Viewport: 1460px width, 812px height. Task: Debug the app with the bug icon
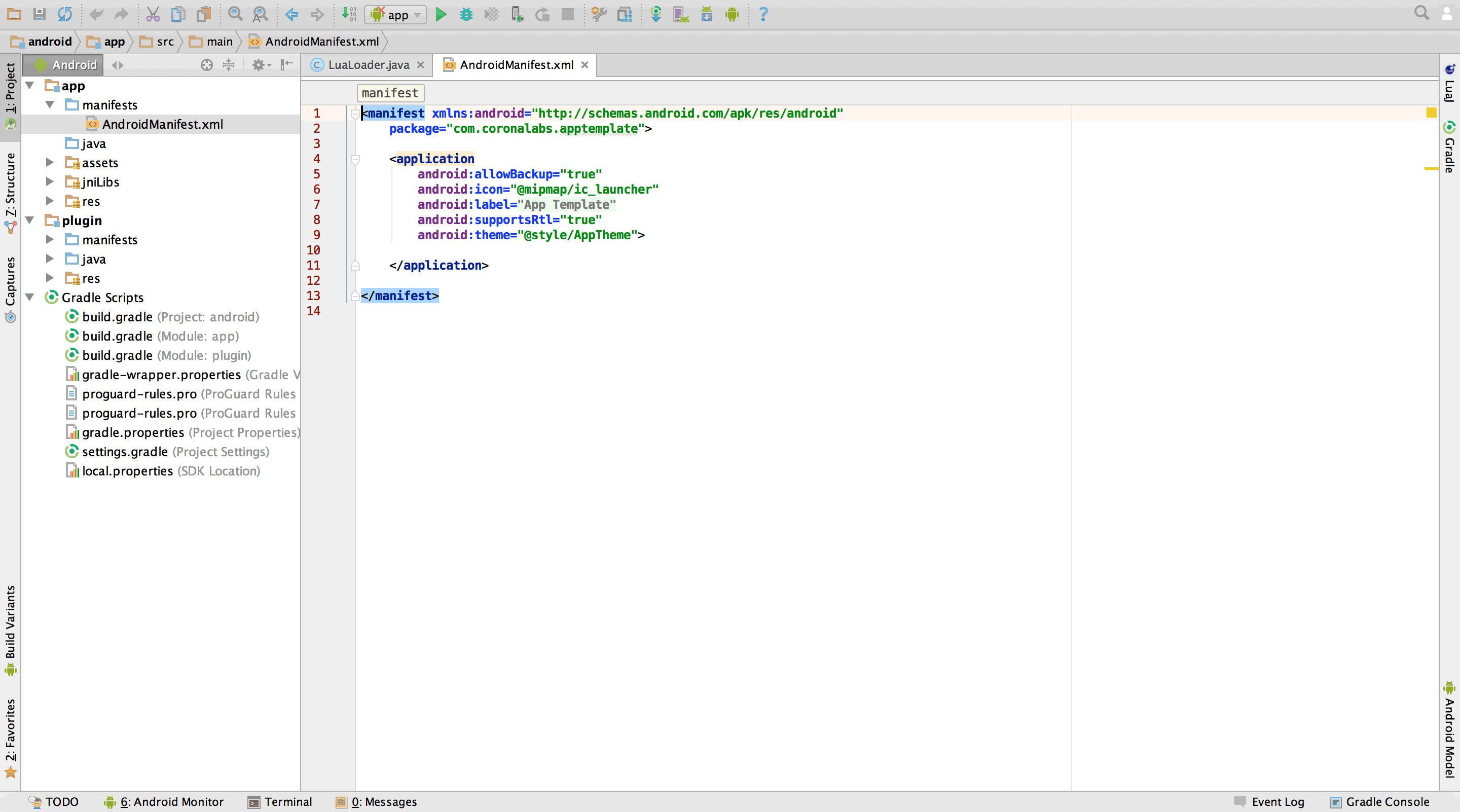[466, 14]
